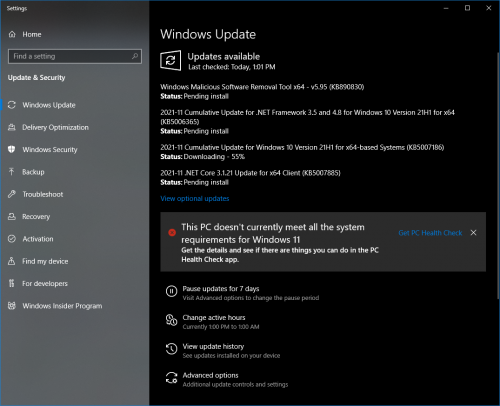The image size is (500, 406).
Task: Click the Pause updates for 7 days icon
Action: coord(171,291)
